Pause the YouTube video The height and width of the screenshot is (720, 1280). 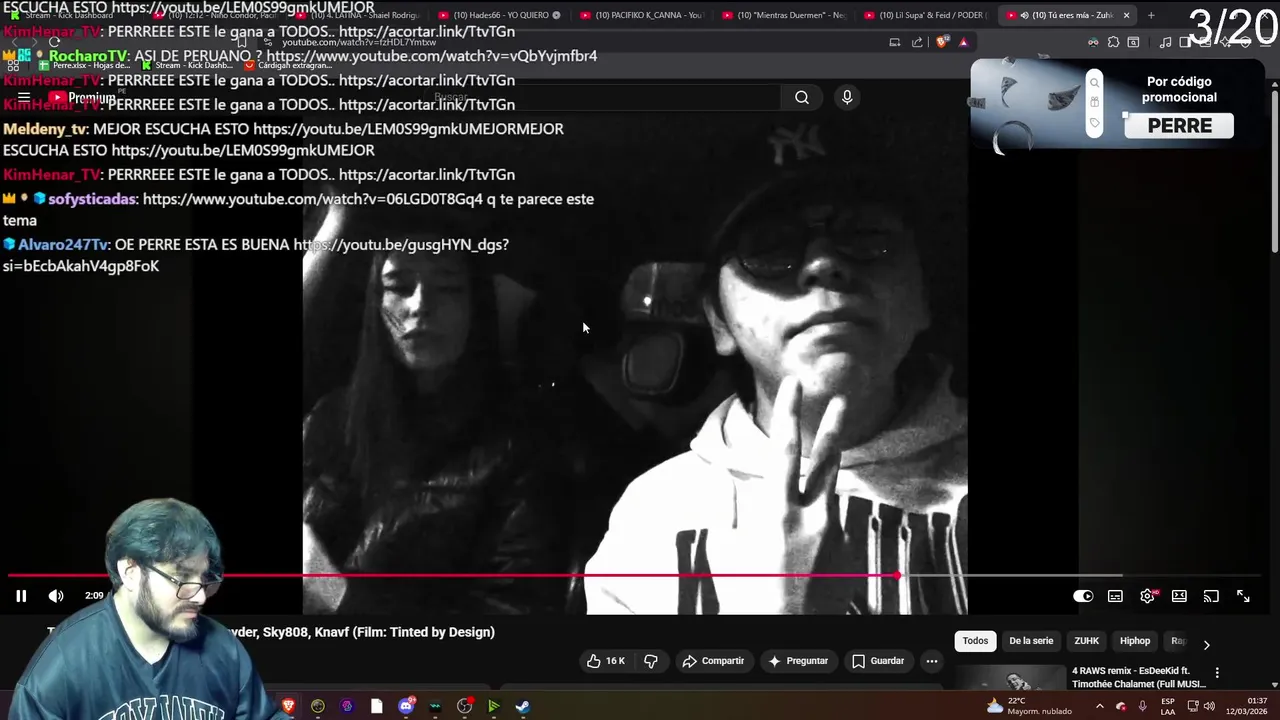[21, 596]
